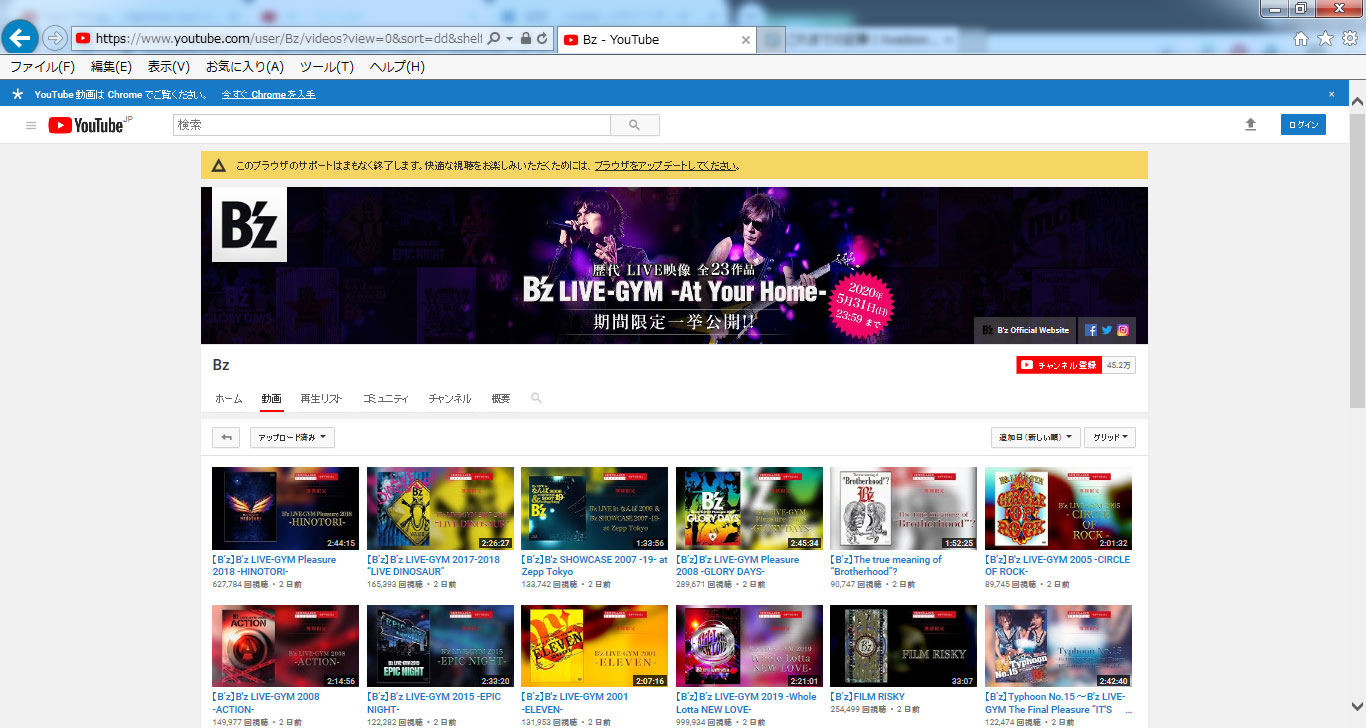Viewport: 1366px width, 728px height.
Task: Click the YouTube search magnifier button
Action: (634, 125)
